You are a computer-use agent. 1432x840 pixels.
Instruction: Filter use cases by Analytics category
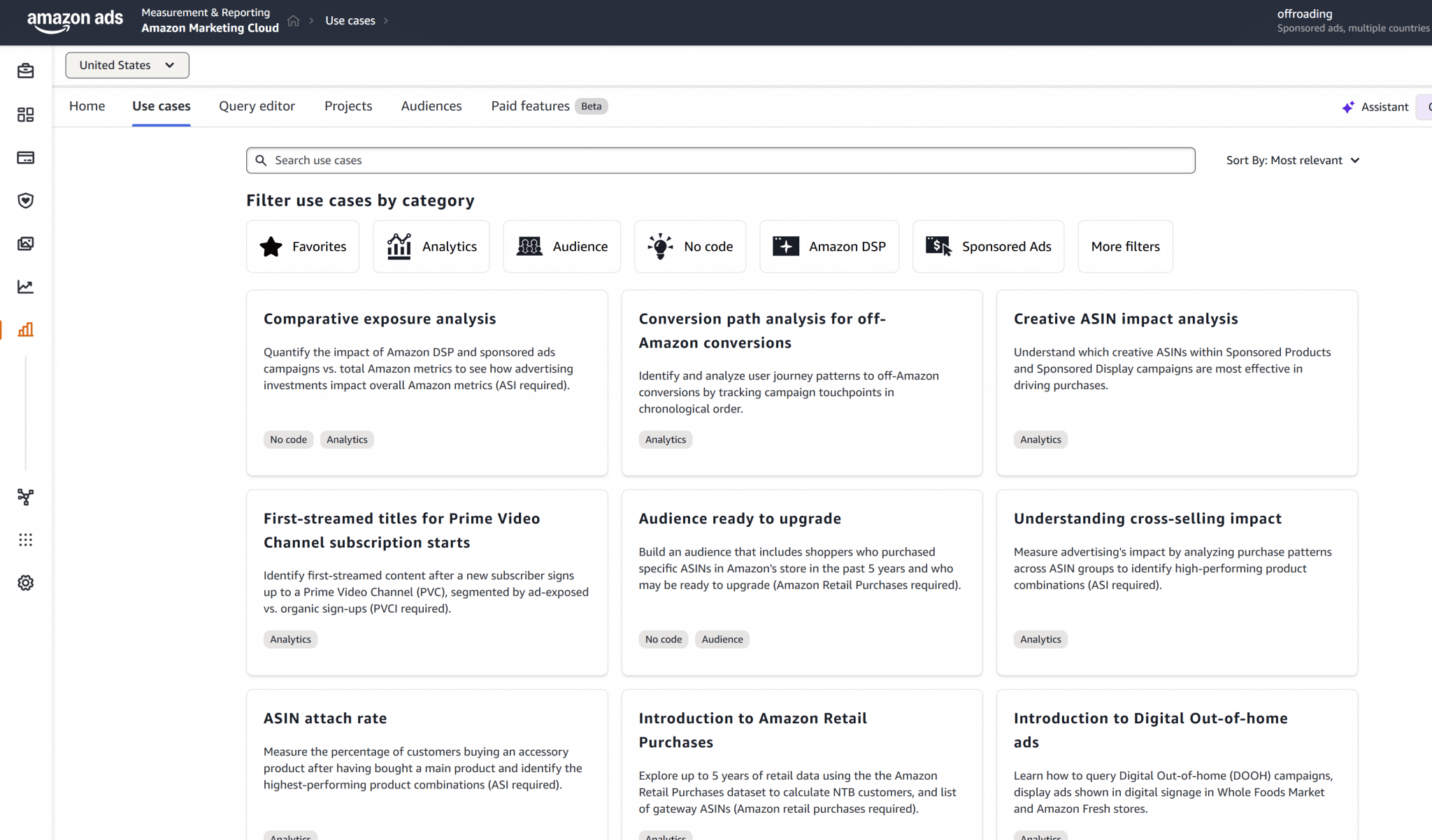pyautogui.click(x=431, y=247)
